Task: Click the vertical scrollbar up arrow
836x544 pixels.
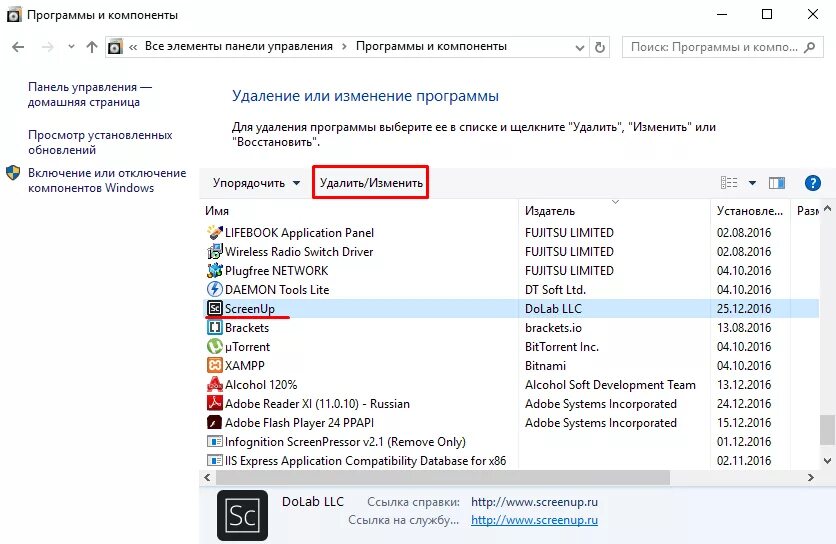Action: (827, 209)
